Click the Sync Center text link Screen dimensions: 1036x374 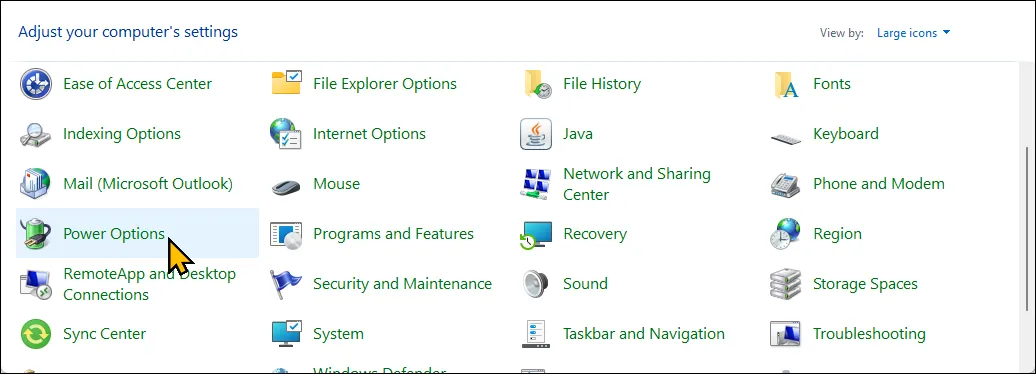(x=104, y=334)
